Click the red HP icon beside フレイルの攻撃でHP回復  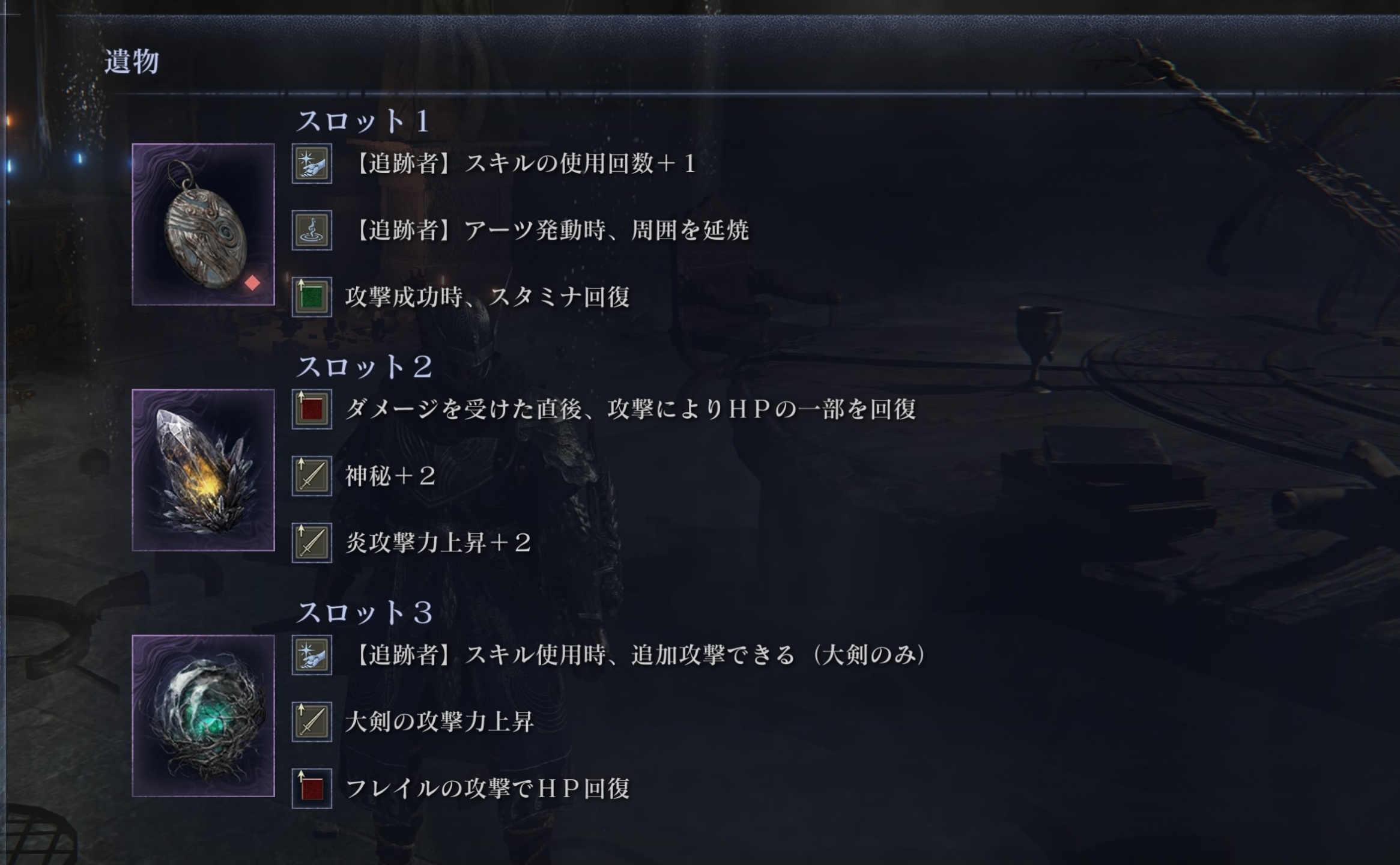(x=312, y=788)
